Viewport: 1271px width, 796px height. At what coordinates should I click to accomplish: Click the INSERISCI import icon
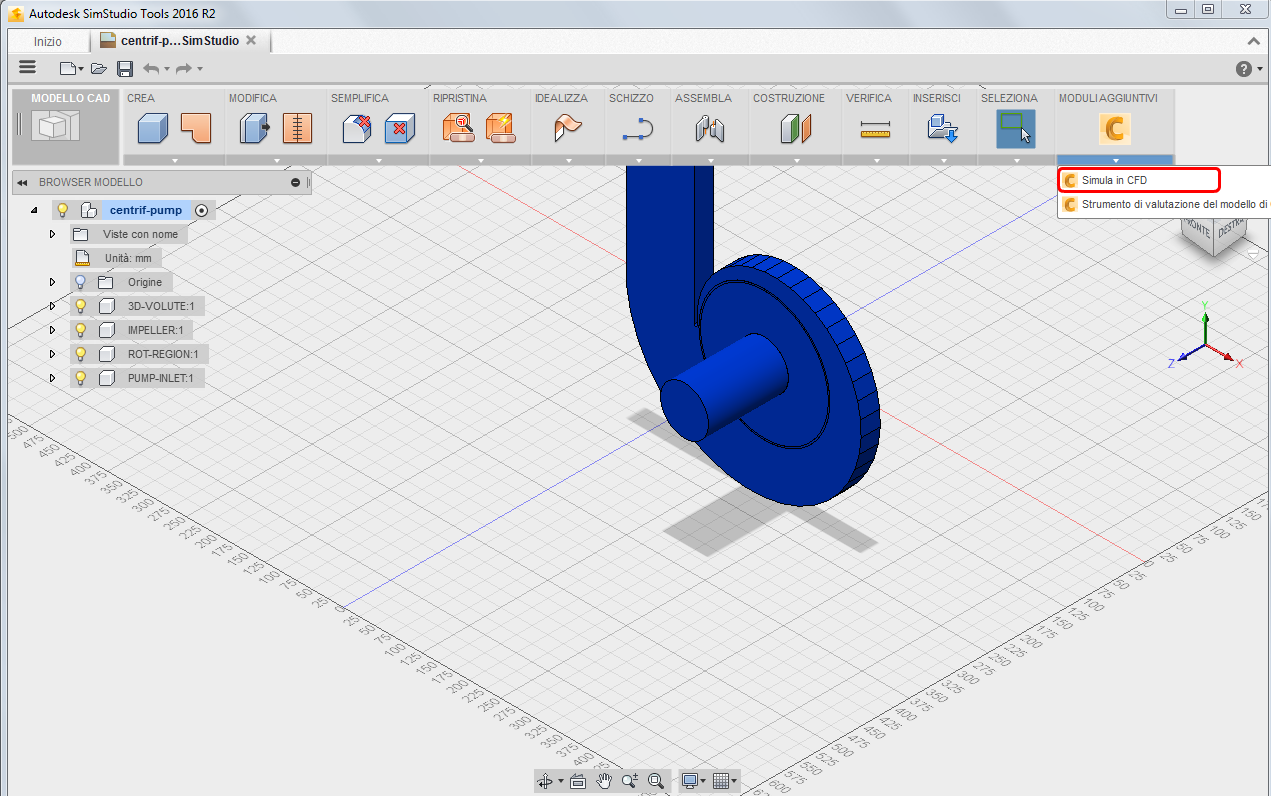pyautogui.click(x=942, y=129)
